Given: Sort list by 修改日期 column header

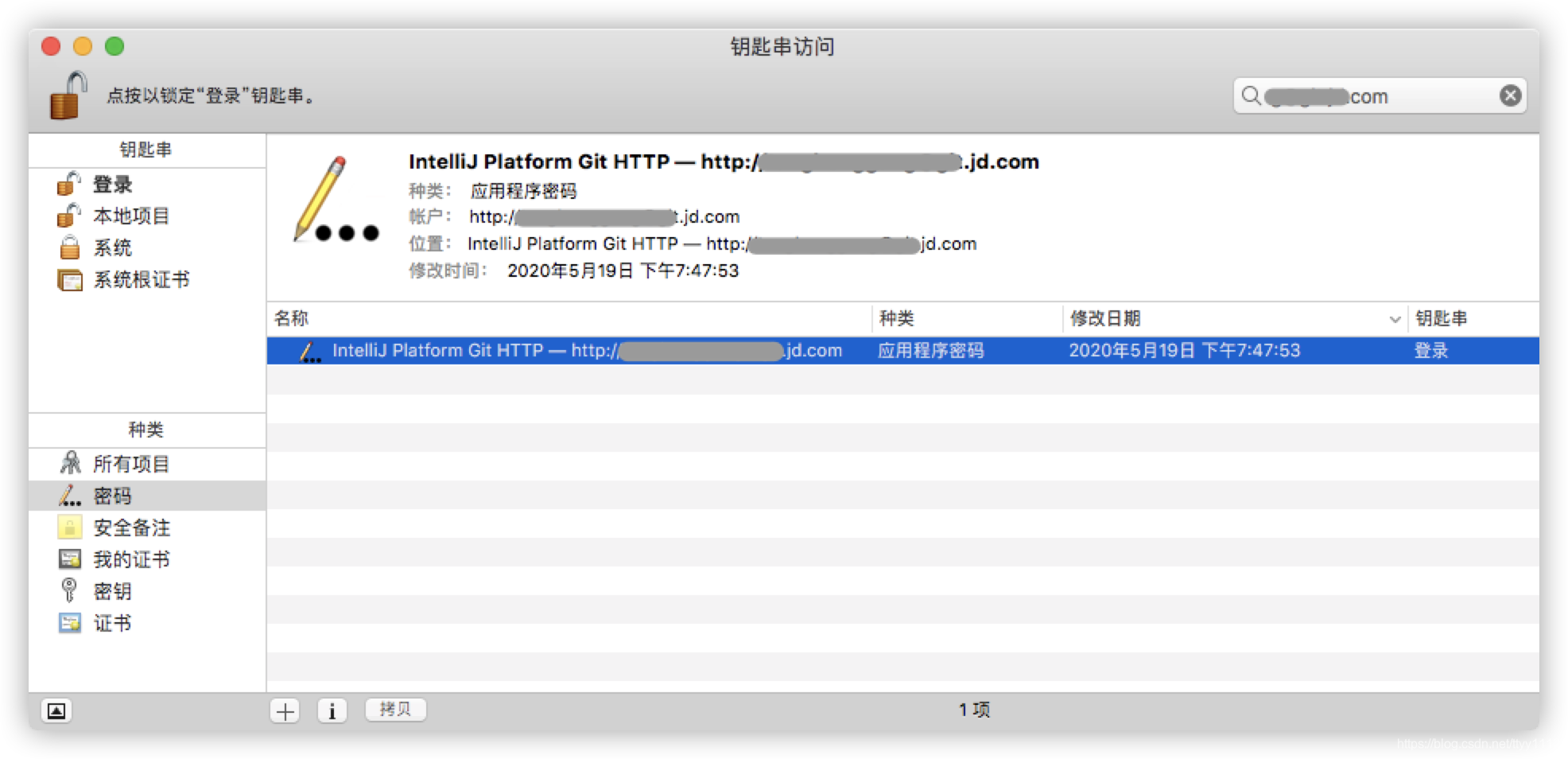Looking at the screenshot, I should coord(1235,318).
